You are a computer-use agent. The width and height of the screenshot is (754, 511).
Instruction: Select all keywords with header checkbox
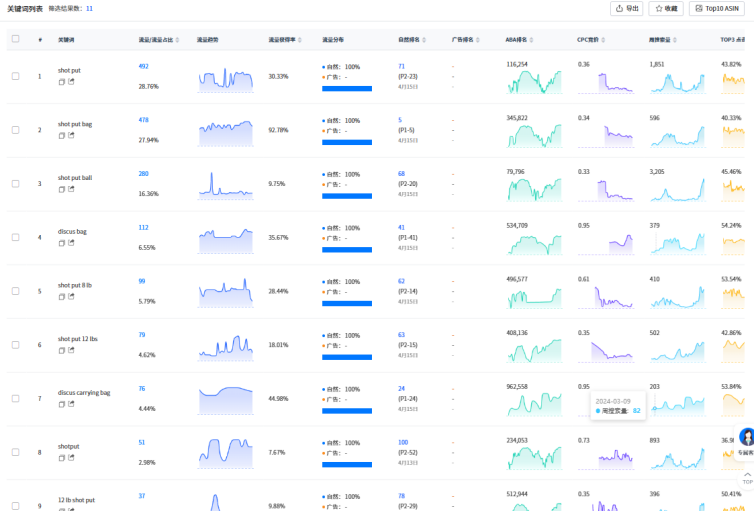(x=15, y=39)
